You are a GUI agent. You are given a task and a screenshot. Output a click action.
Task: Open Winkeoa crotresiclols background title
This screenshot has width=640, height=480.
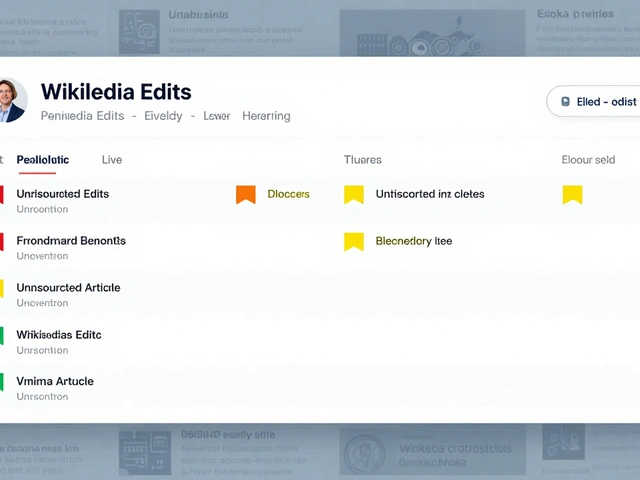click(455, 449)
